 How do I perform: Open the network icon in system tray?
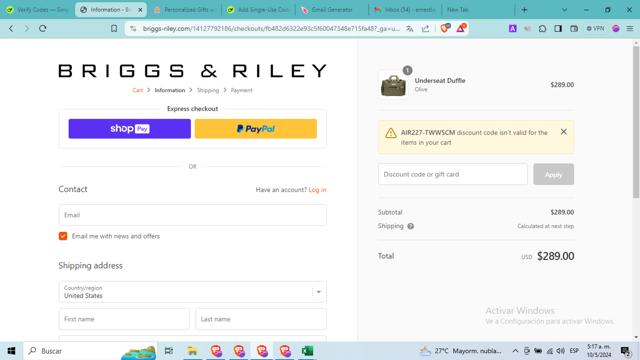[550, 351]
